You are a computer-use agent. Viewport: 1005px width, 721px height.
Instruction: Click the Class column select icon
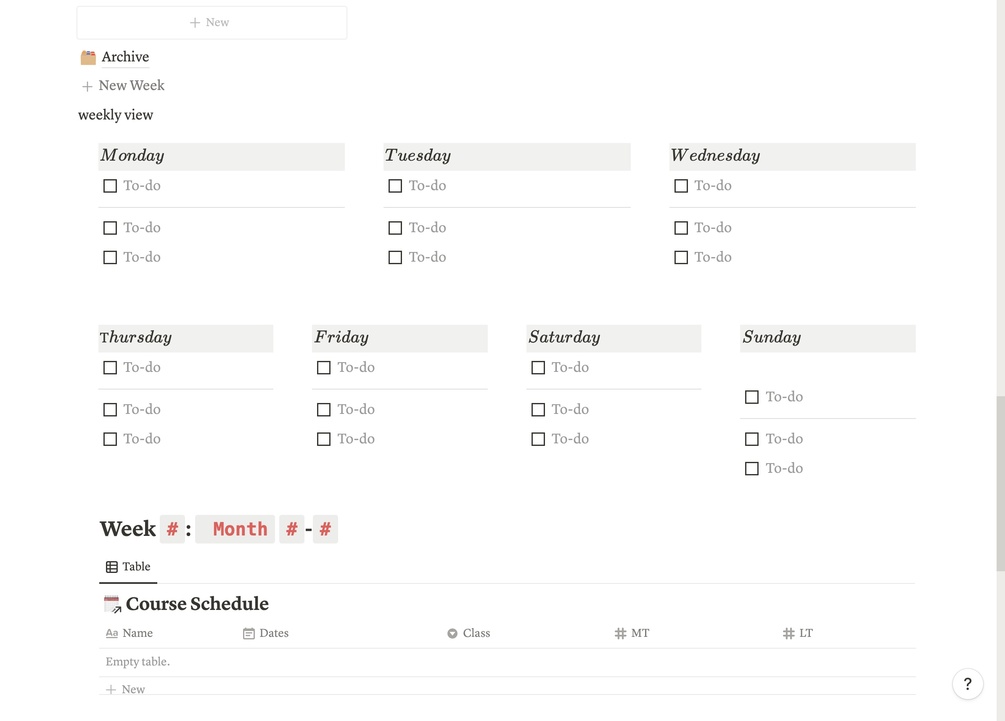pyautogui.click(x=452, y=633)
